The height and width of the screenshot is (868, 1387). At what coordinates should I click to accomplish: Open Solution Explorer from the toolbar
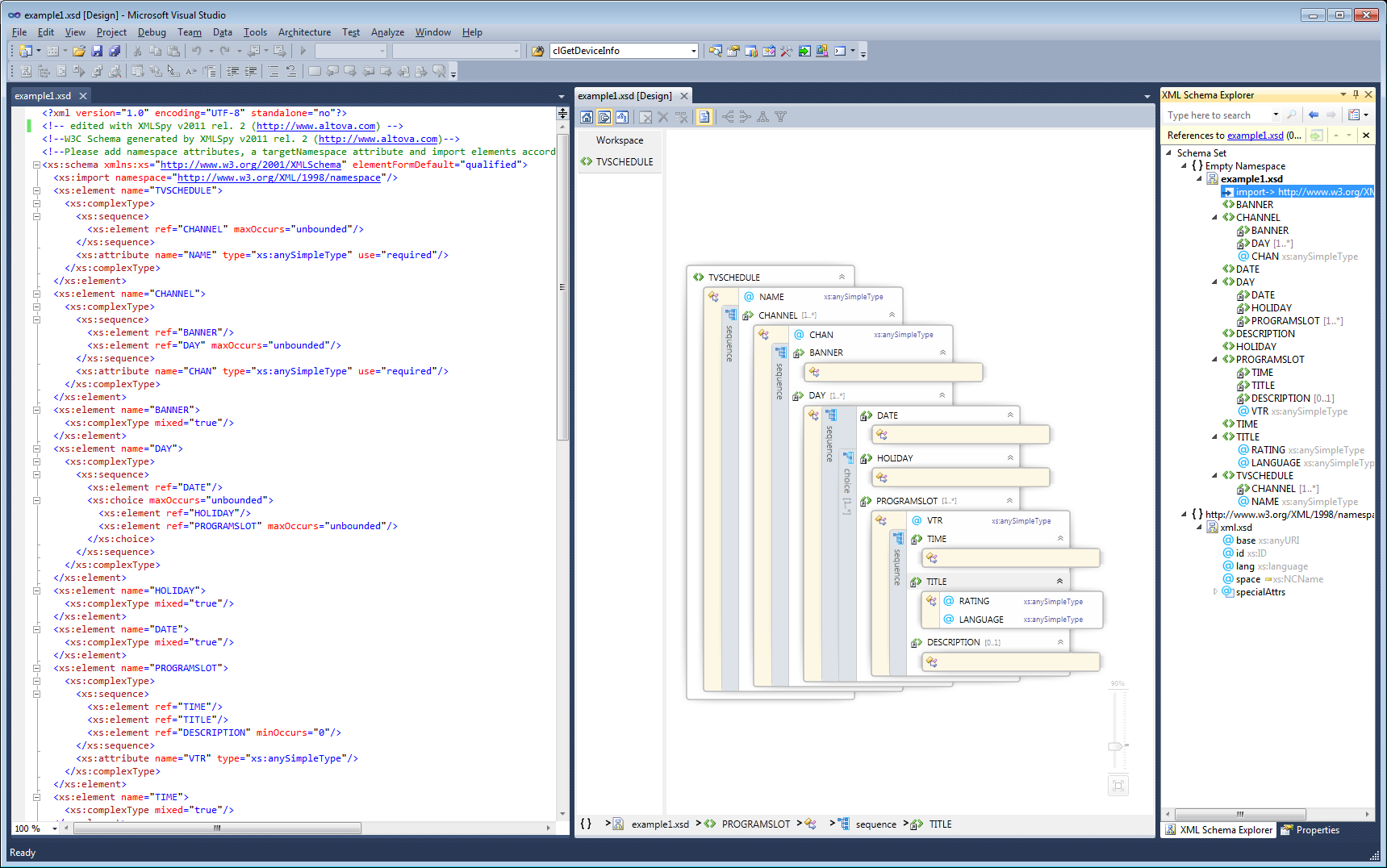[716, 51]
